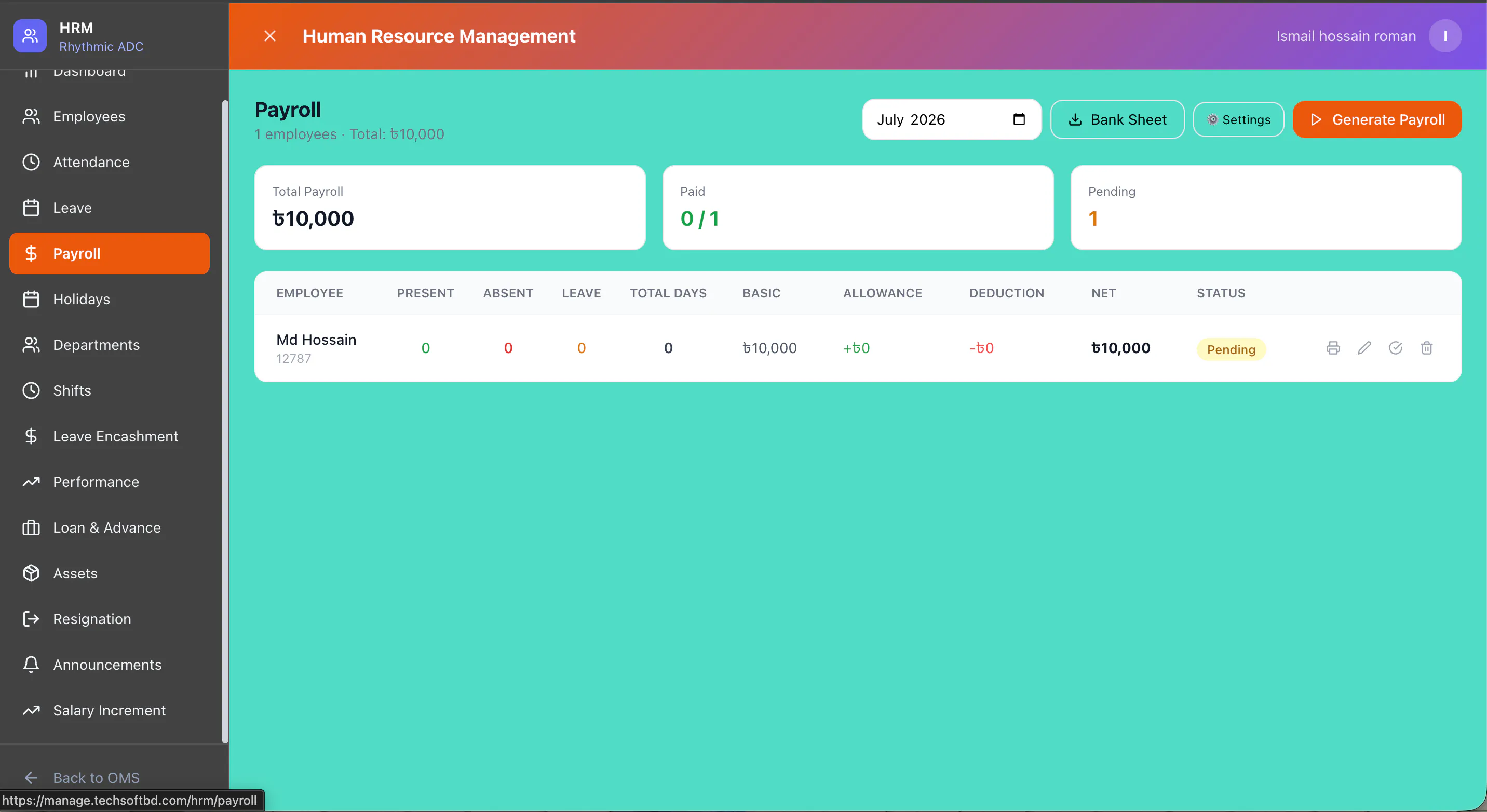Open Salary Increment page label
Image resolution: width=1487 pixels, height=812 pixels.
pos(109,709)
